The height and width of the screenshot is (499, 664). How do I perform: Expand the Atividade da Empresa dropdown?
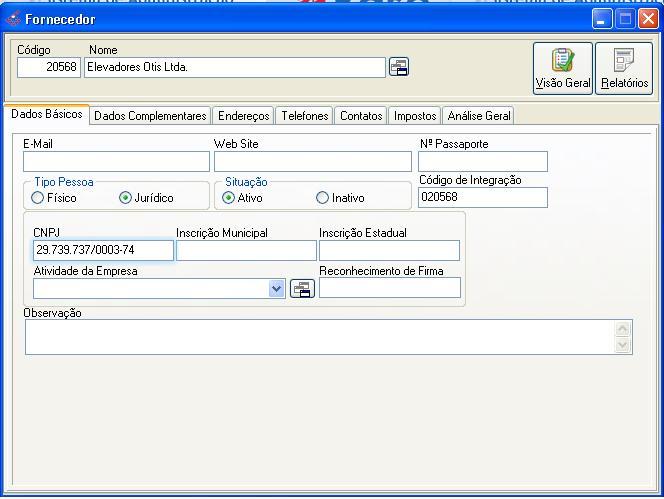[x=277, y=288]
